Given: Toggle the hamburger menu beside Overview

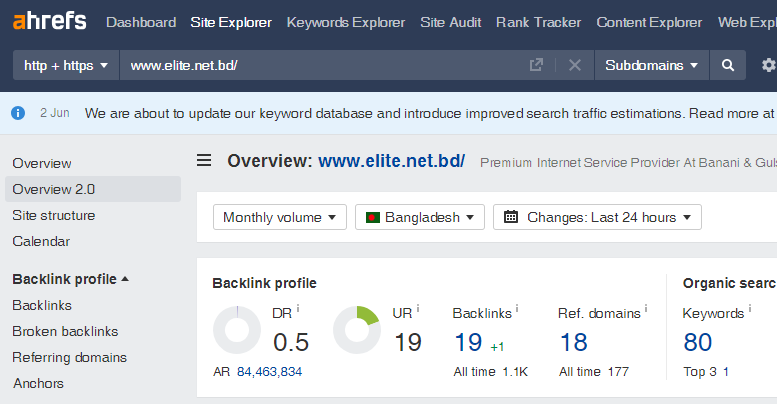Looking at the screenshot, I should [204, 160].
